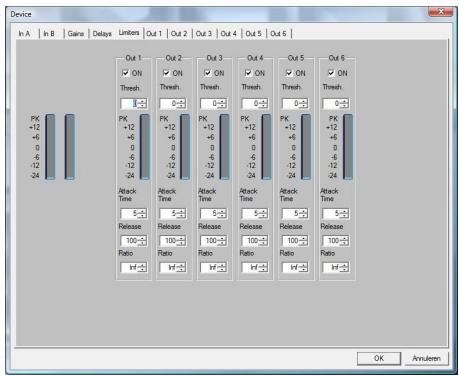This screenshot has height=376, width=459.
Task: Confirm with the OK button
Action: (x=379, y=358)
